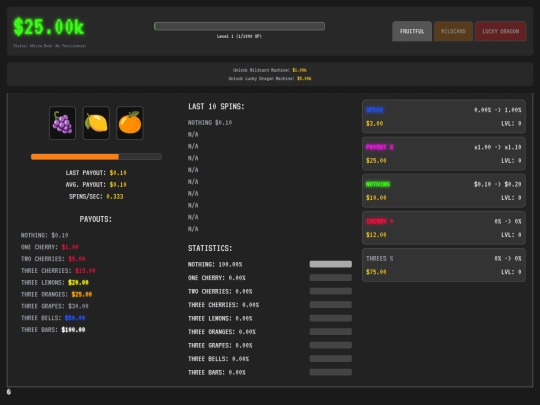Click the Unlock Wildcard Machine text
The image size is (540, 405).
click(270, 70)
